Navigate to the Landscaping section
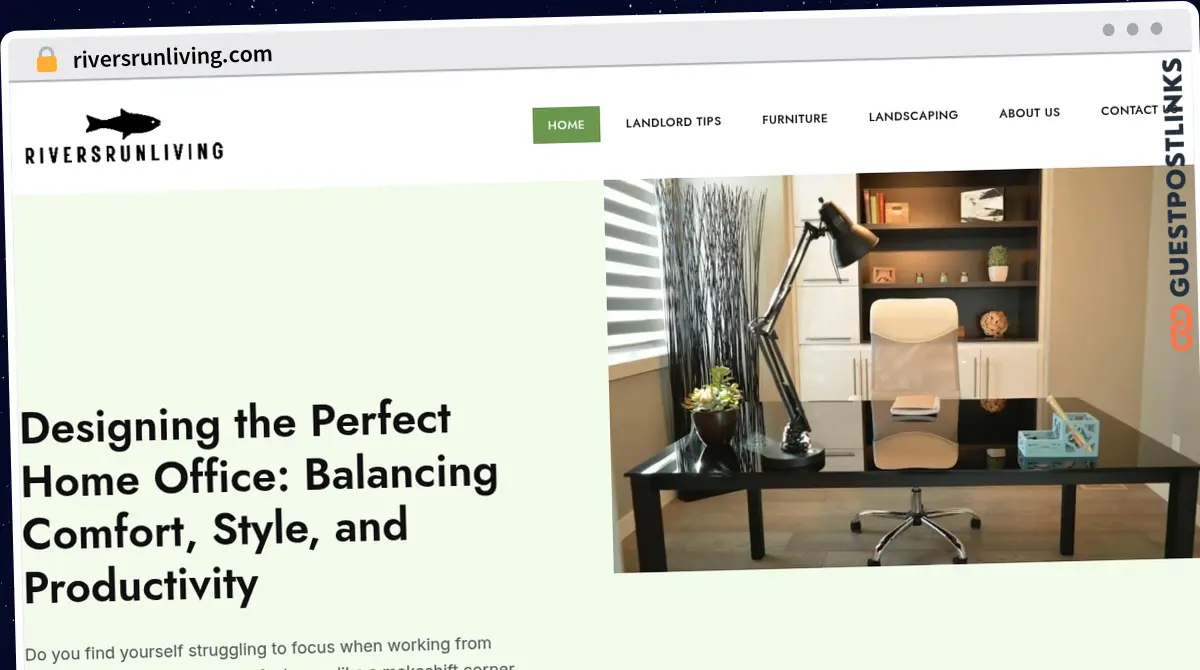Image resolution: width=1200 pixels, height=670 pixels. coord(912,116)
